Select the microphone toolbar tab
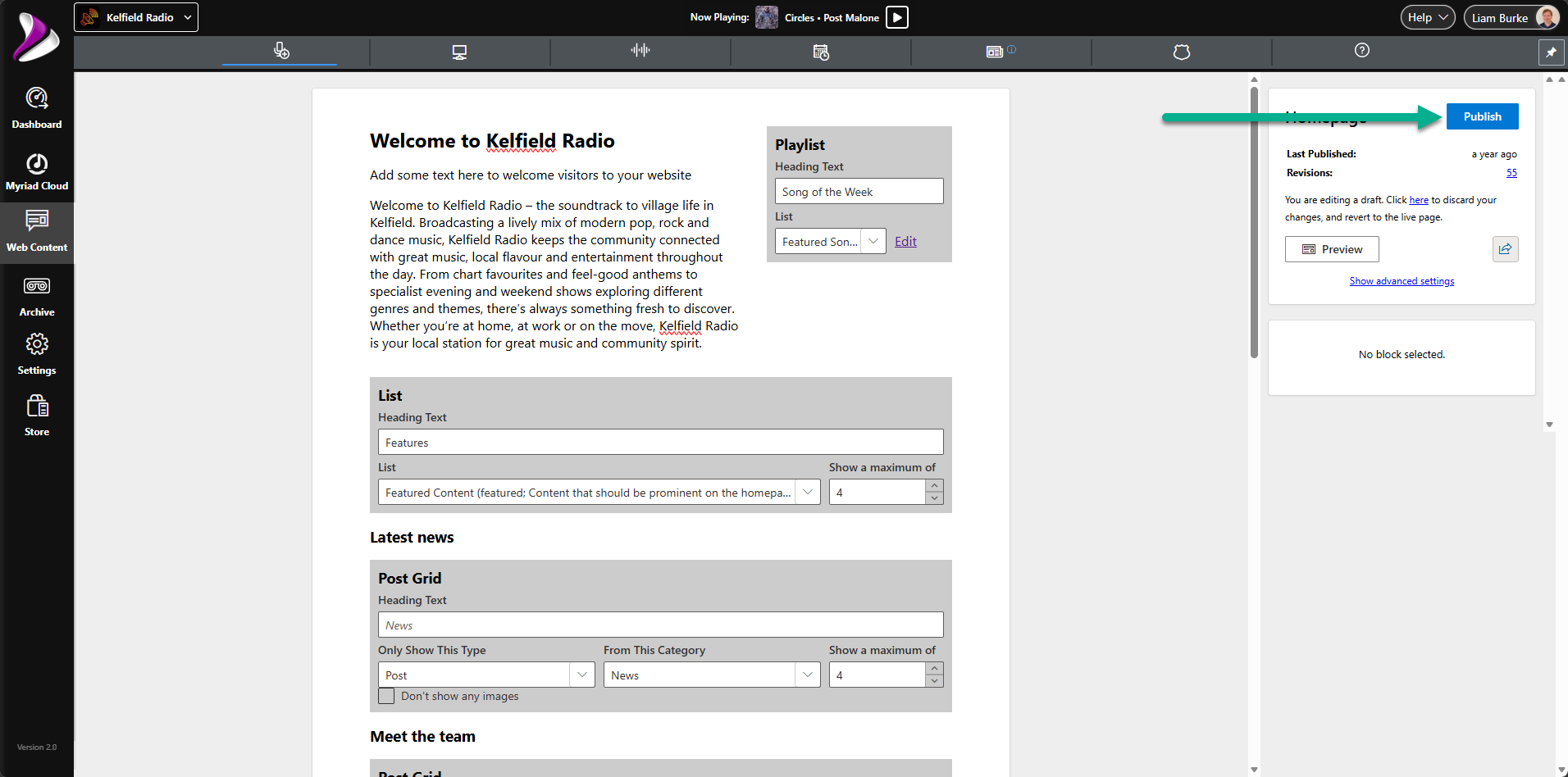Screen dimensions: 1568x777 [x=280, y=51]
